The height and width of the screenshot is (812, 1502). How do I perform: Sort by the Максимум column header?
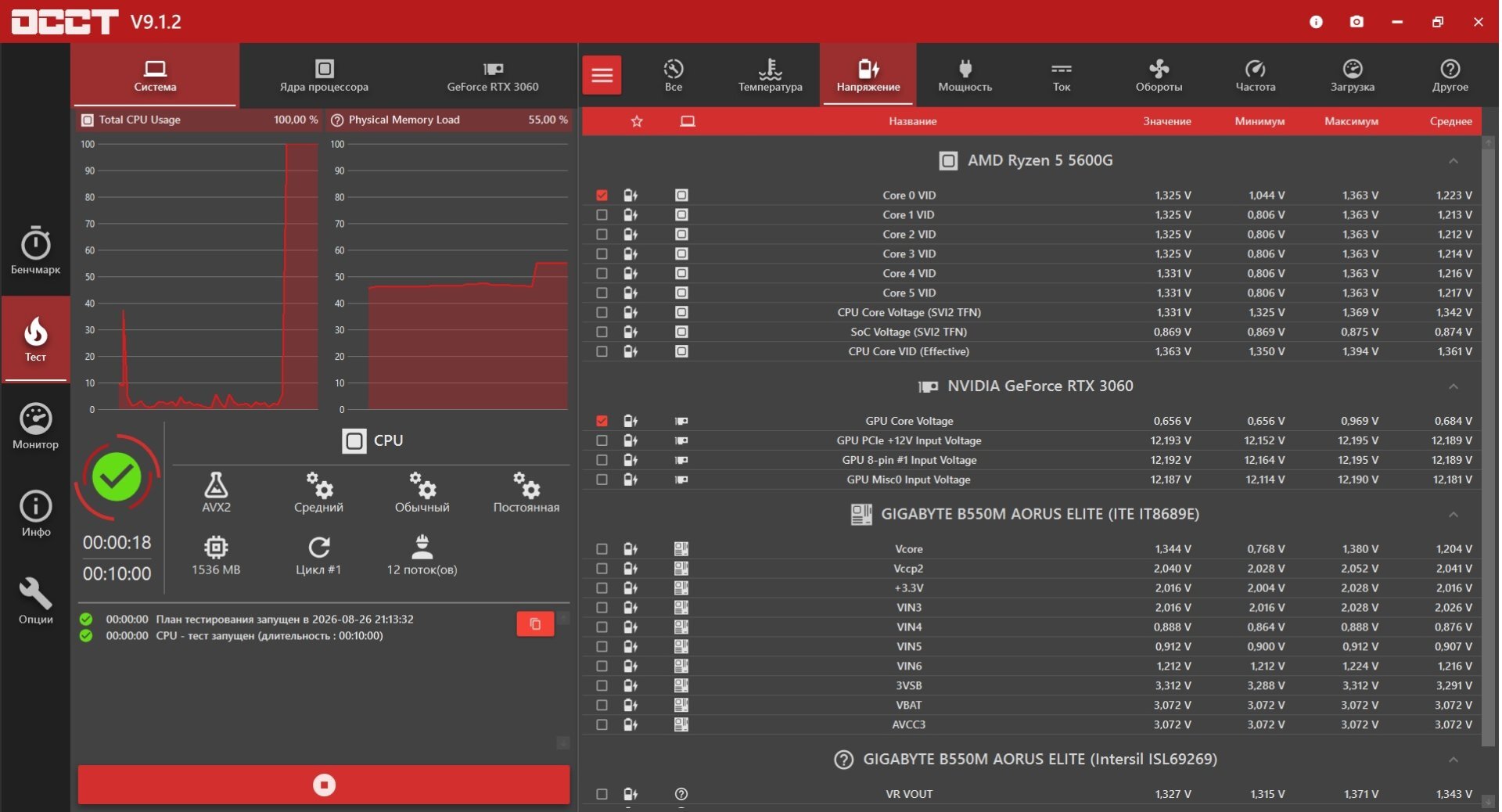(1351, 121)
